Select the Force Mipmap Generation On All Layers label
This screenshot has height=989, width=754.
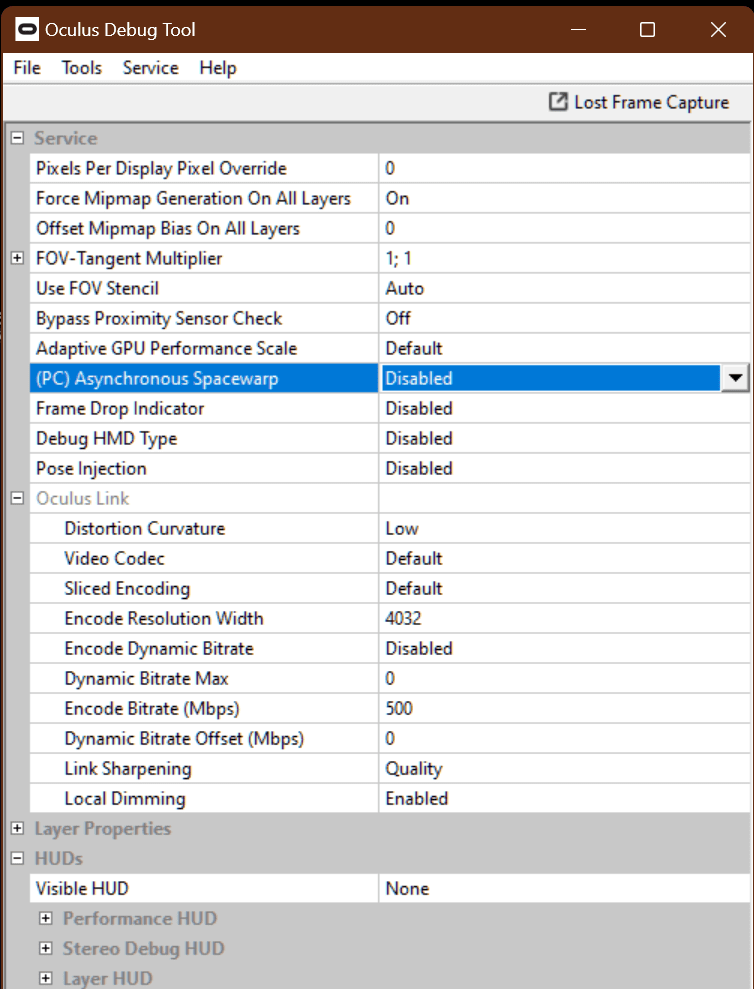point(193,198)
